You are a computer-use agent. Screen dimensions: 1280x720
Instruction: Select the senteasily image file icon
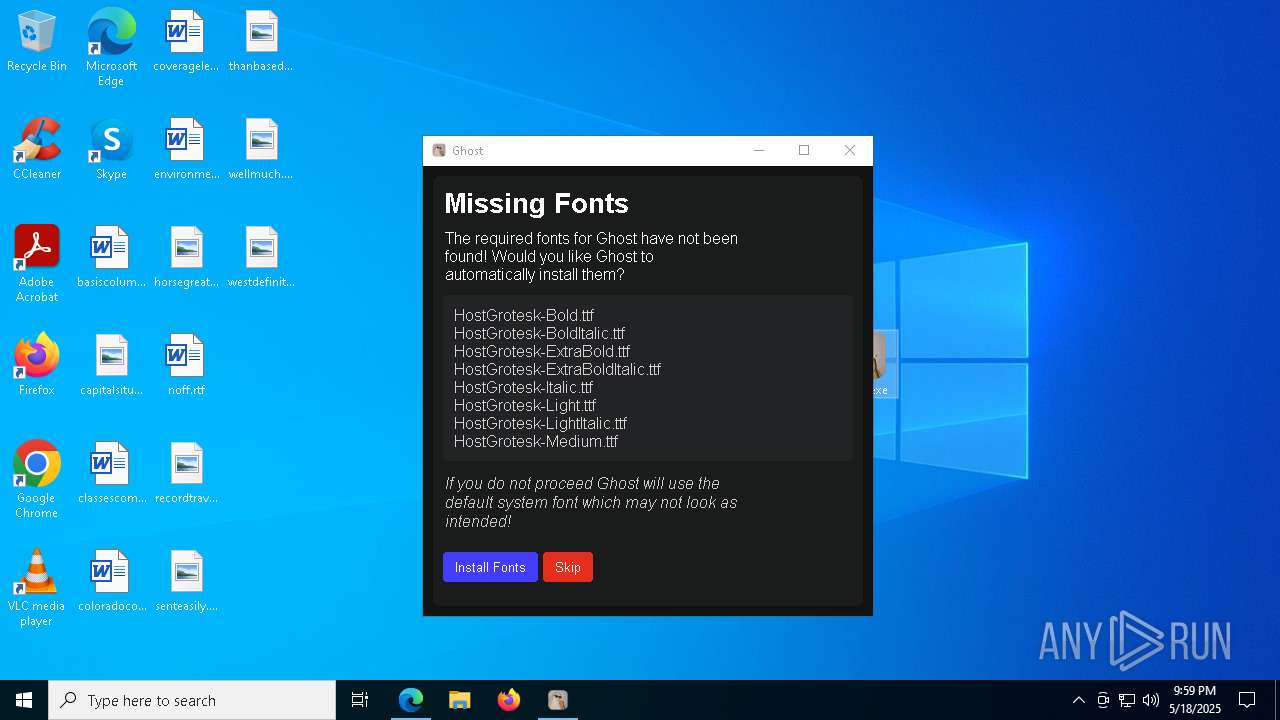tap(186, 582)
